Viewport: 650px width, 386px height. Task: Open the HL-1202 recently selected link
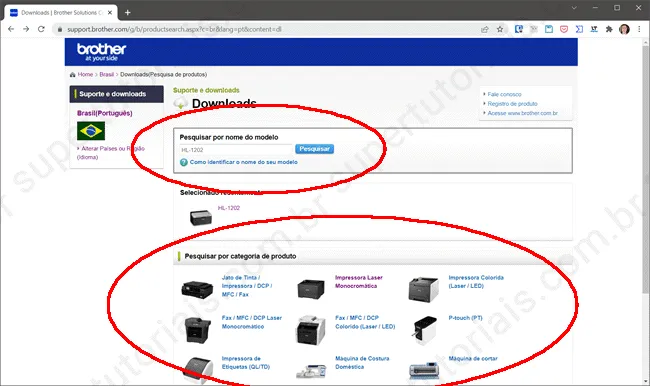click(x=229, y=208)
